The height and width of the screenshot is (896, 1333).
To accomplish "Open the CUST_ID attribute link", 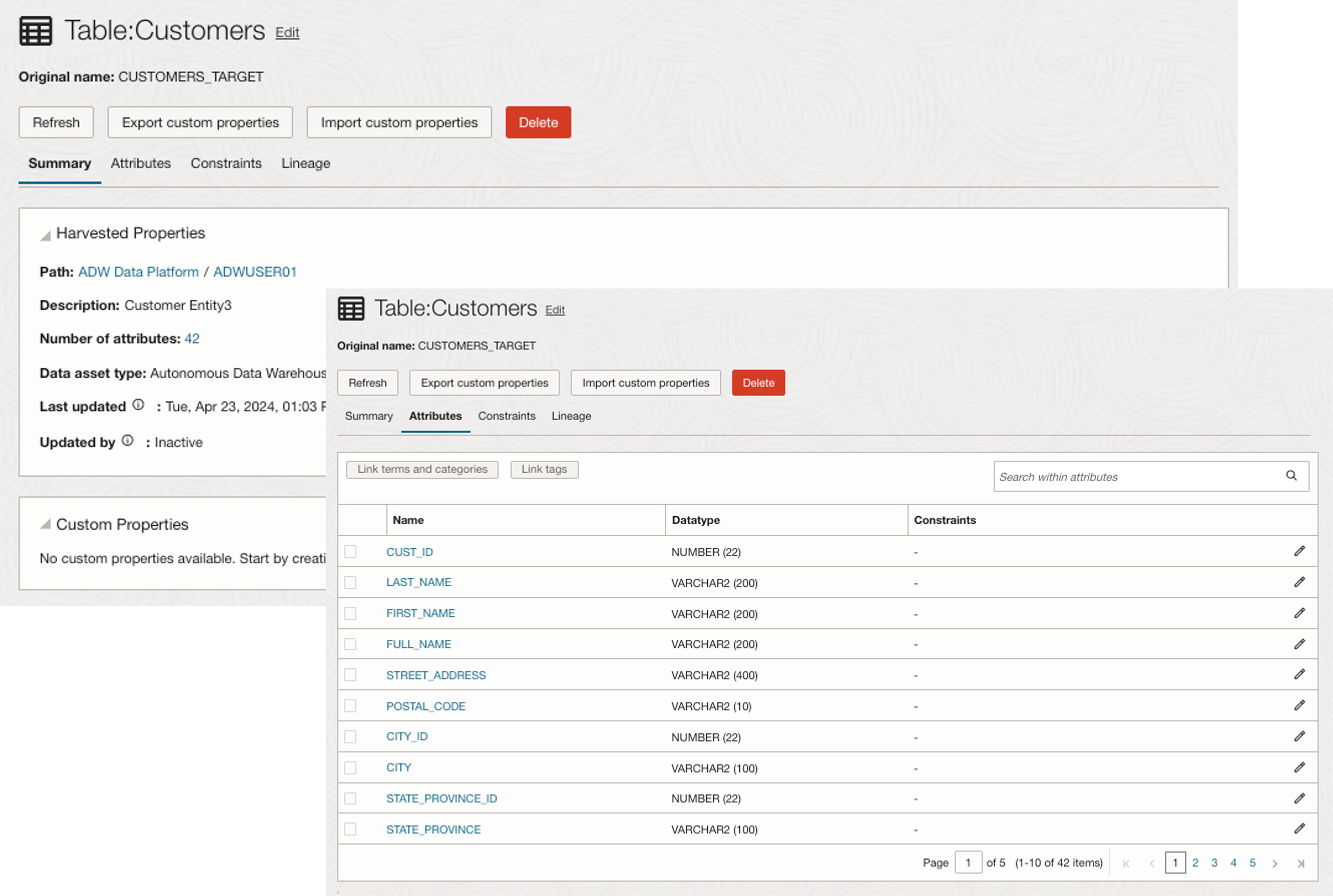I will [409, 552].
